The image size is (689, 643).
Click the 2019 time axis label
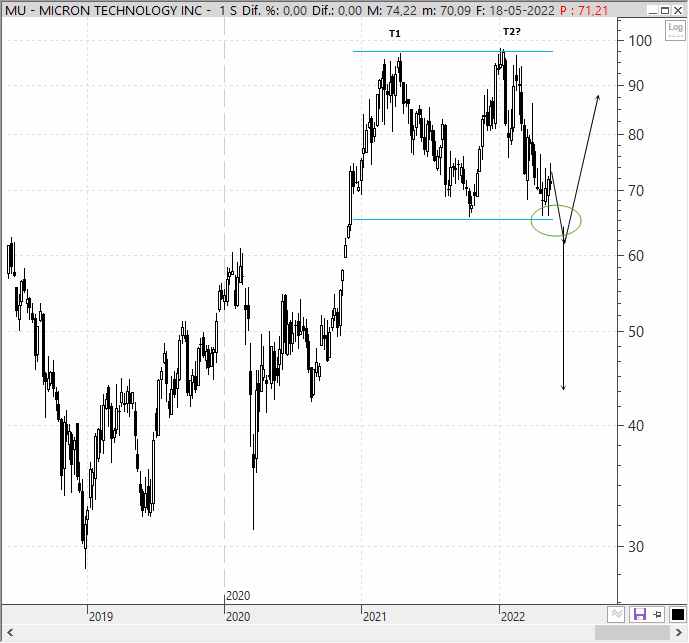pos(101,617)
